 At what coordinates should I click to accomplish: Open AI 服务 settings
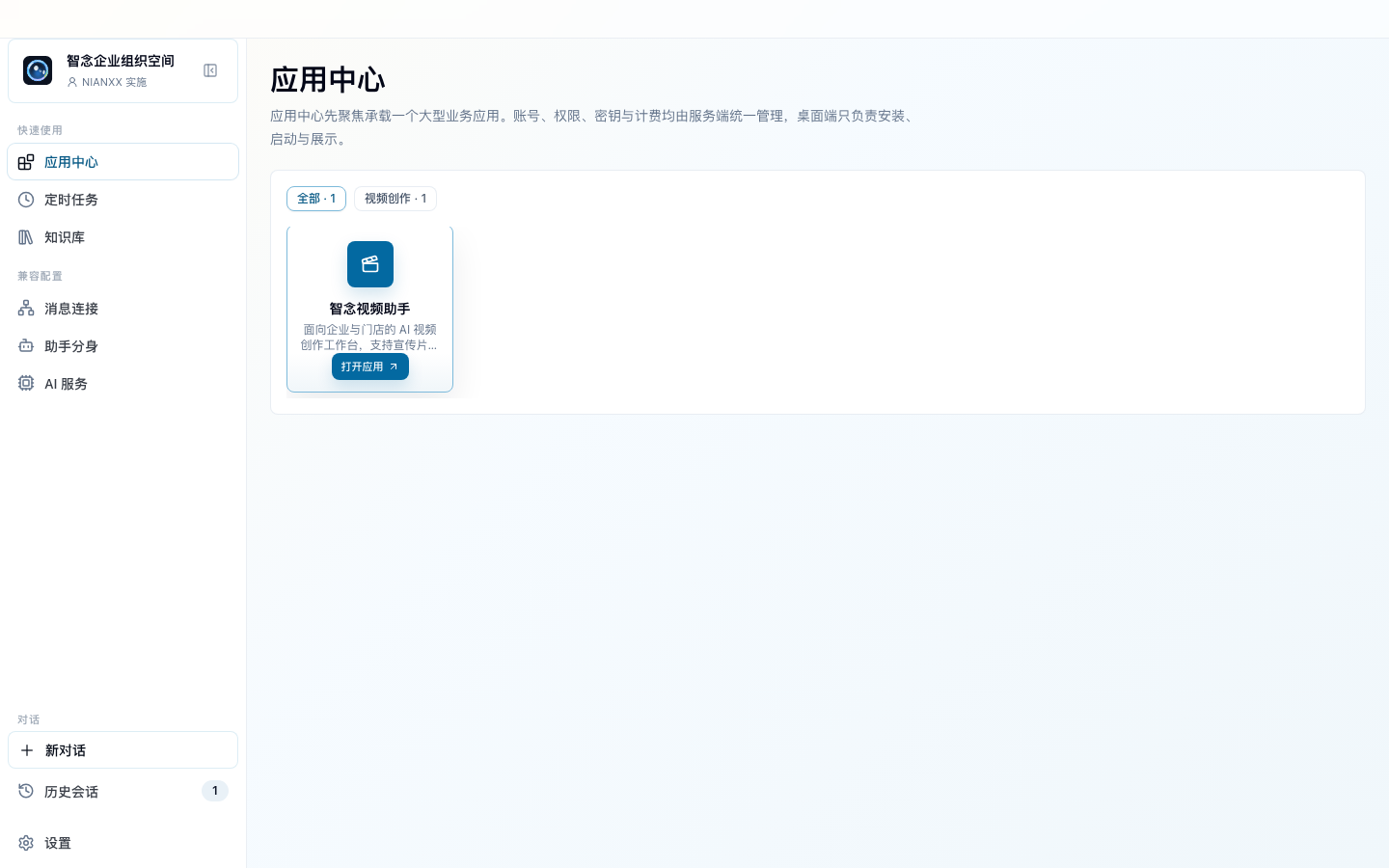tap(123, 384)
